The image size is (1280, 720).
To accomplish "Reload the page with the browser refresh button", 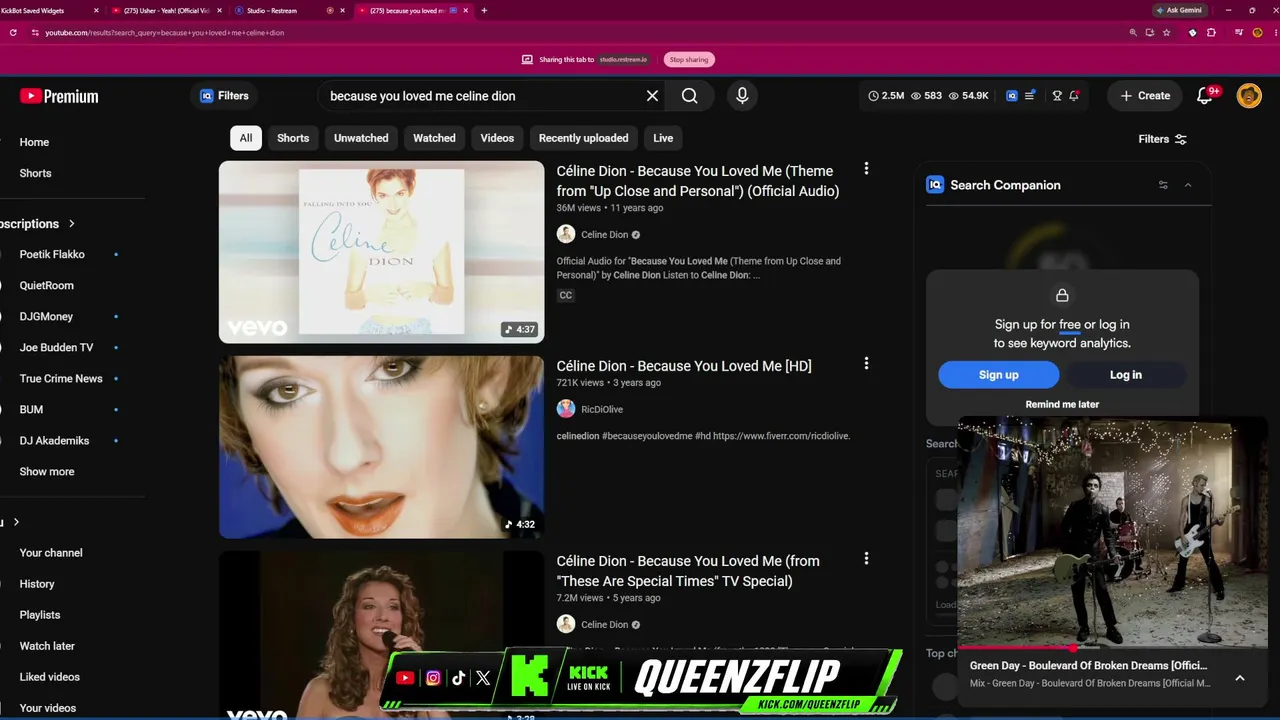I will click(13, 32).
